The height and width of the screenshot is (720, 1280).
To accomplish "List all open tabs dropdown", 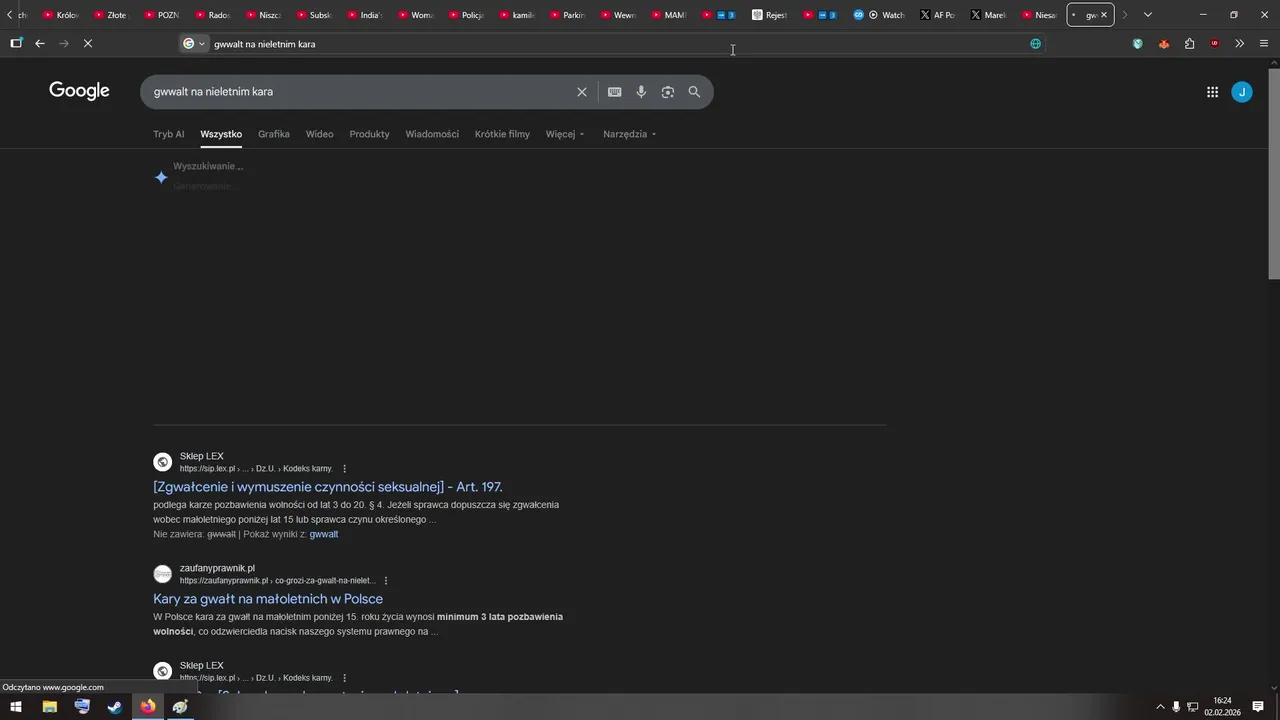I will (1148, 15).
